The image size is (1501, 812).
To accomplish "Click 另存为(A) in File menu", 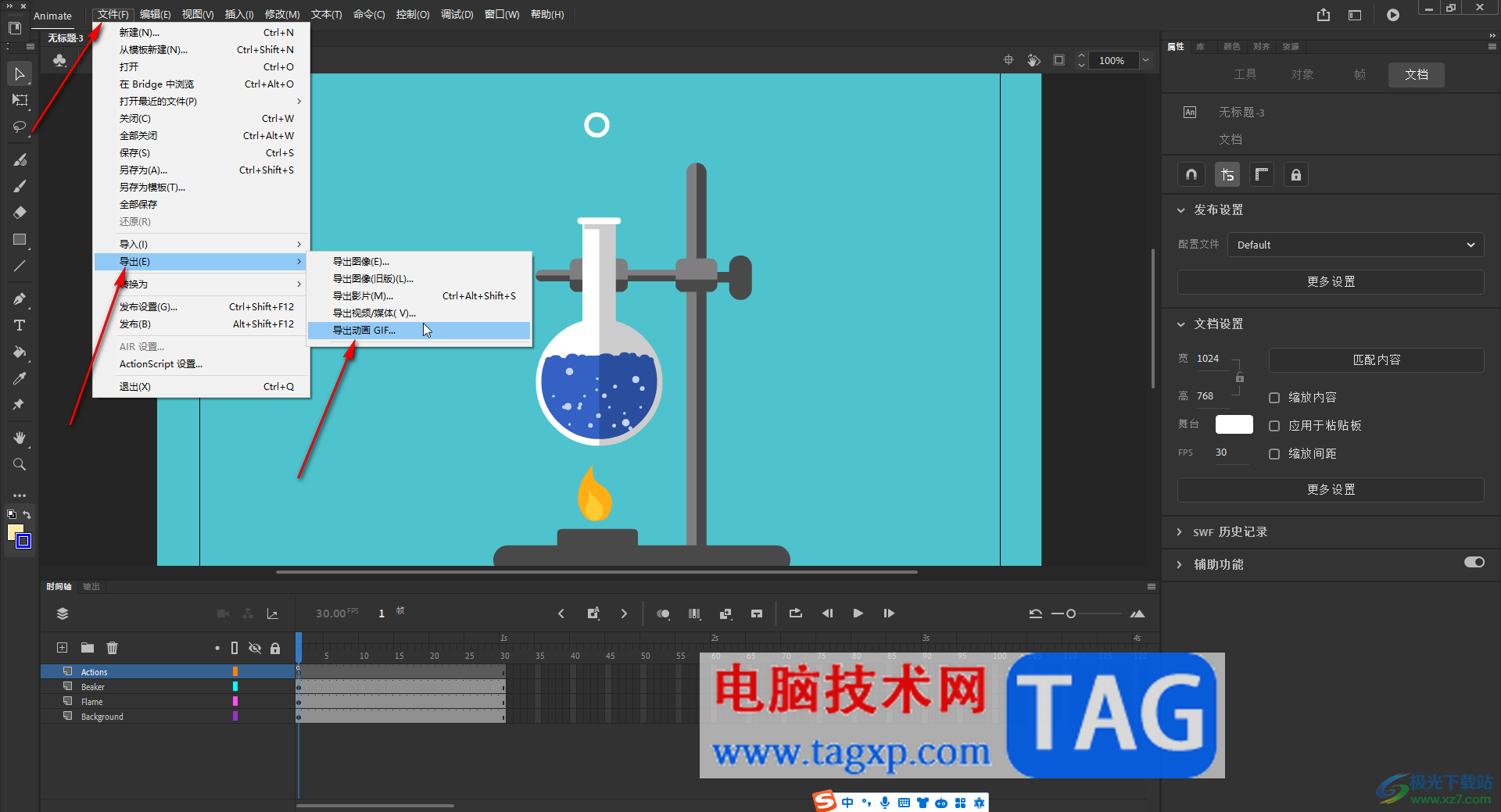I will click(x=202, y=170).
